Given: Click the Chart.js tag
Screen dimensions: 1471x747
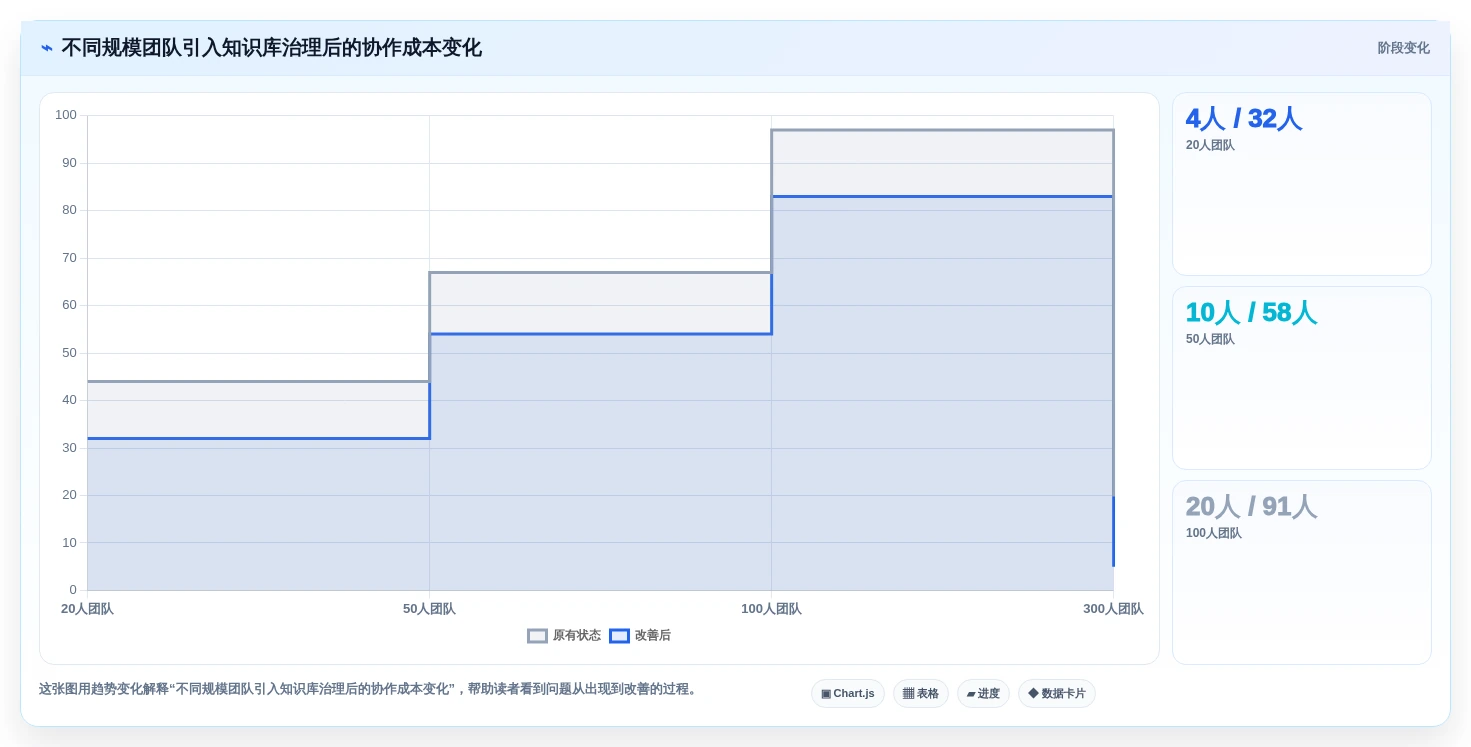Looking at the screenshot, I should [847, 693].
